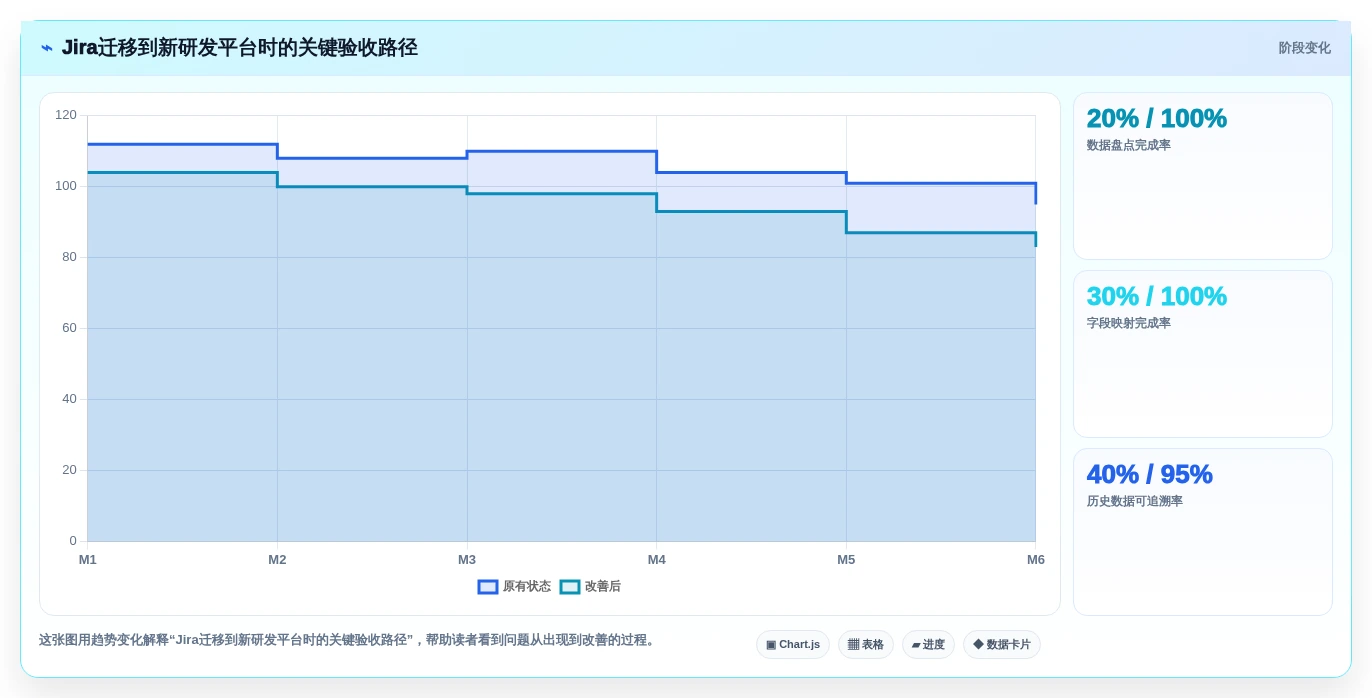
Task: Click the 改善后 legend label
Action: [603, 587]
